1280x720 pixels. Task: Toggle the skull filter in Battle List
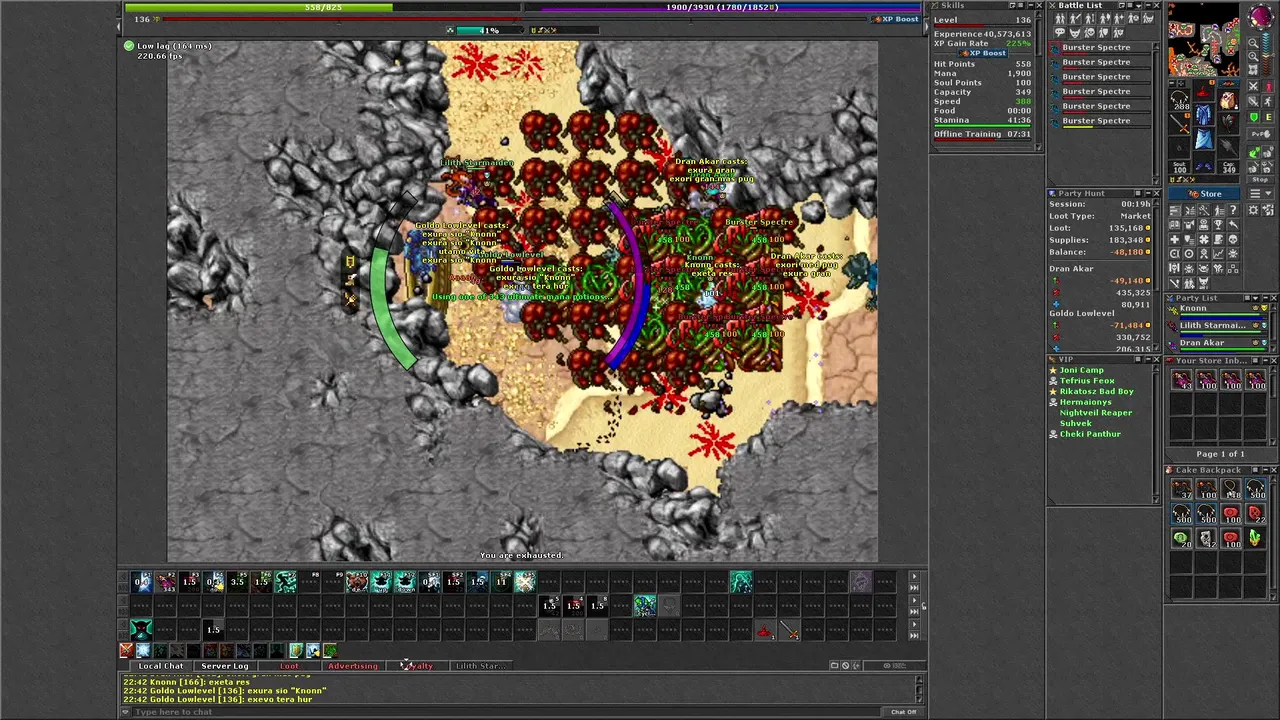pyautogui.click(x=1090, y=33)
